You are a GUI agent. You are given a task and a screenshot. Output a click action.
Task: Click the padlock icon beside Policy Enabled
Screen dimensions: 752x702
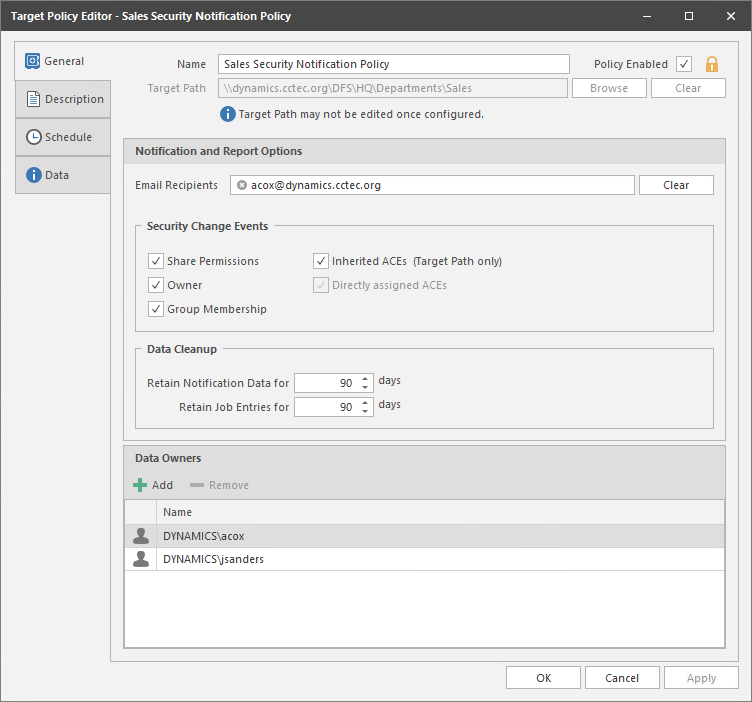(x=712, y=64)
